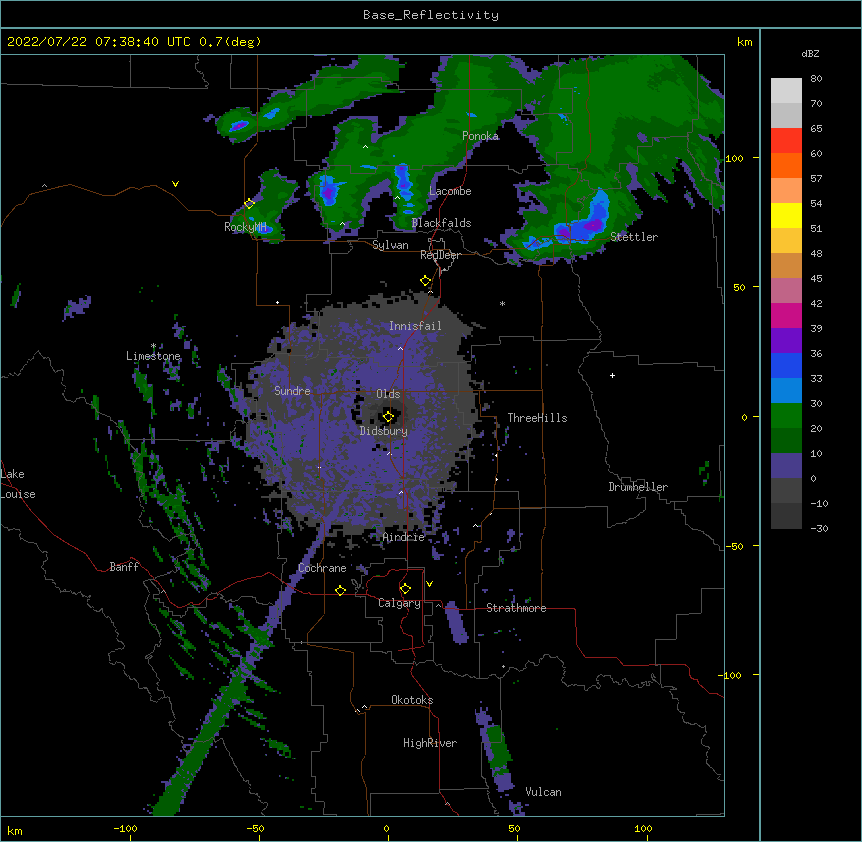
Task: Click the Base_Reflectivity title
Action: pos(431,15)
